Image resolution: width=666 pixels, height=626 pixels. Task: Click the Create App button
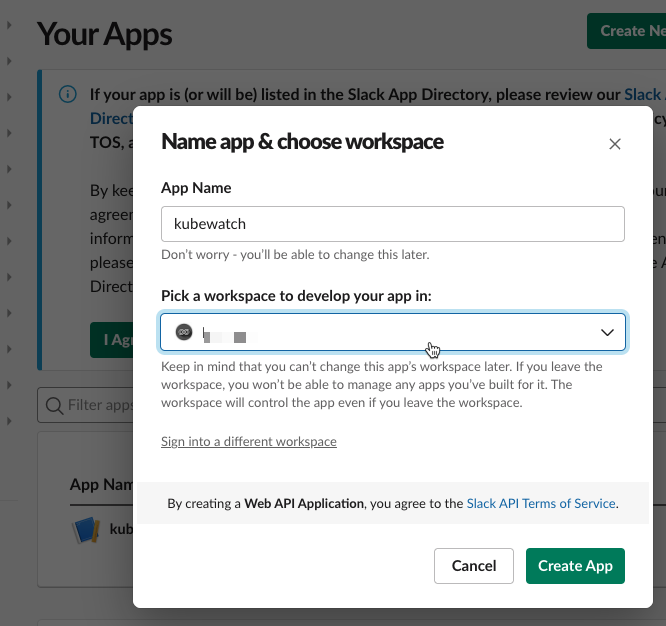575,566
